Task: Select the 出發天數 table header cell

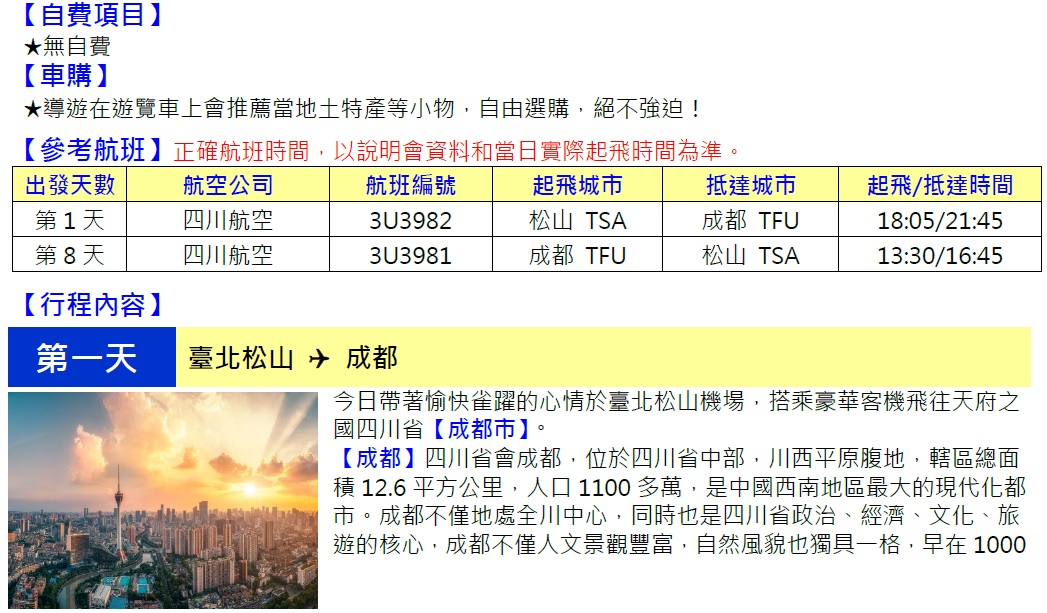Action: 70,185
